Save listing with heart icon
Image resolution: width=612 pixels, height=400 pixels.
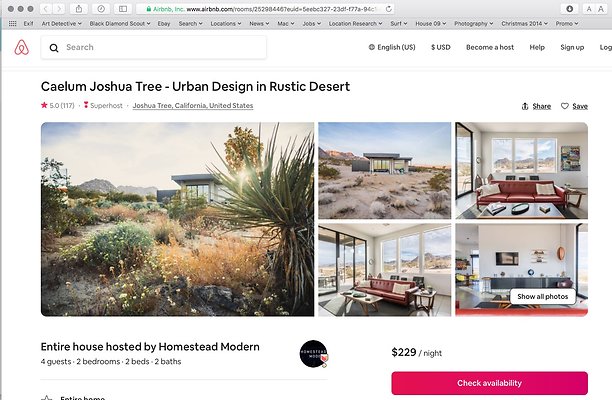(x=574, y=106)
